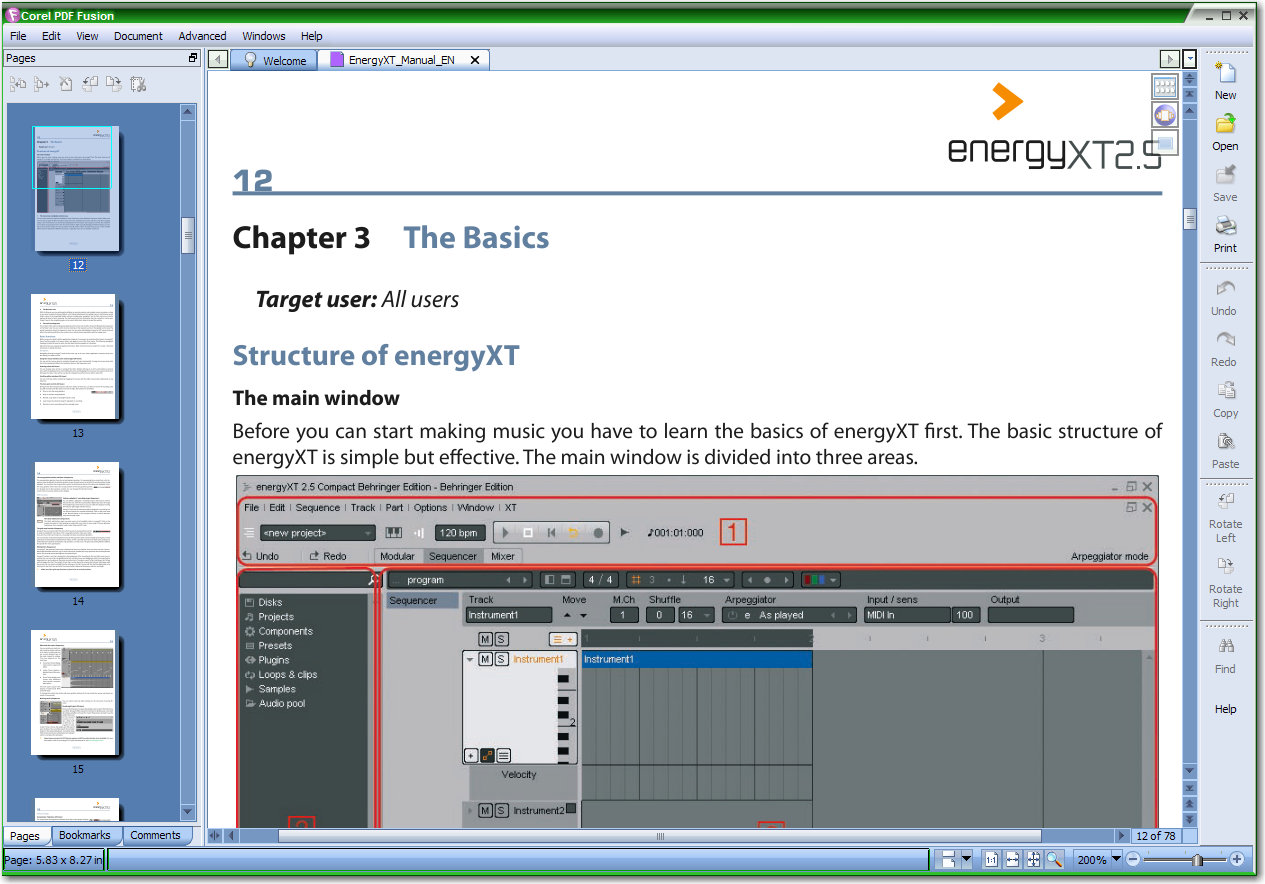The width and height of the screenshot is (1265, 884).
Task: Click the horizontal scrollbar right arrow
Action: (x=1122, y=836)
